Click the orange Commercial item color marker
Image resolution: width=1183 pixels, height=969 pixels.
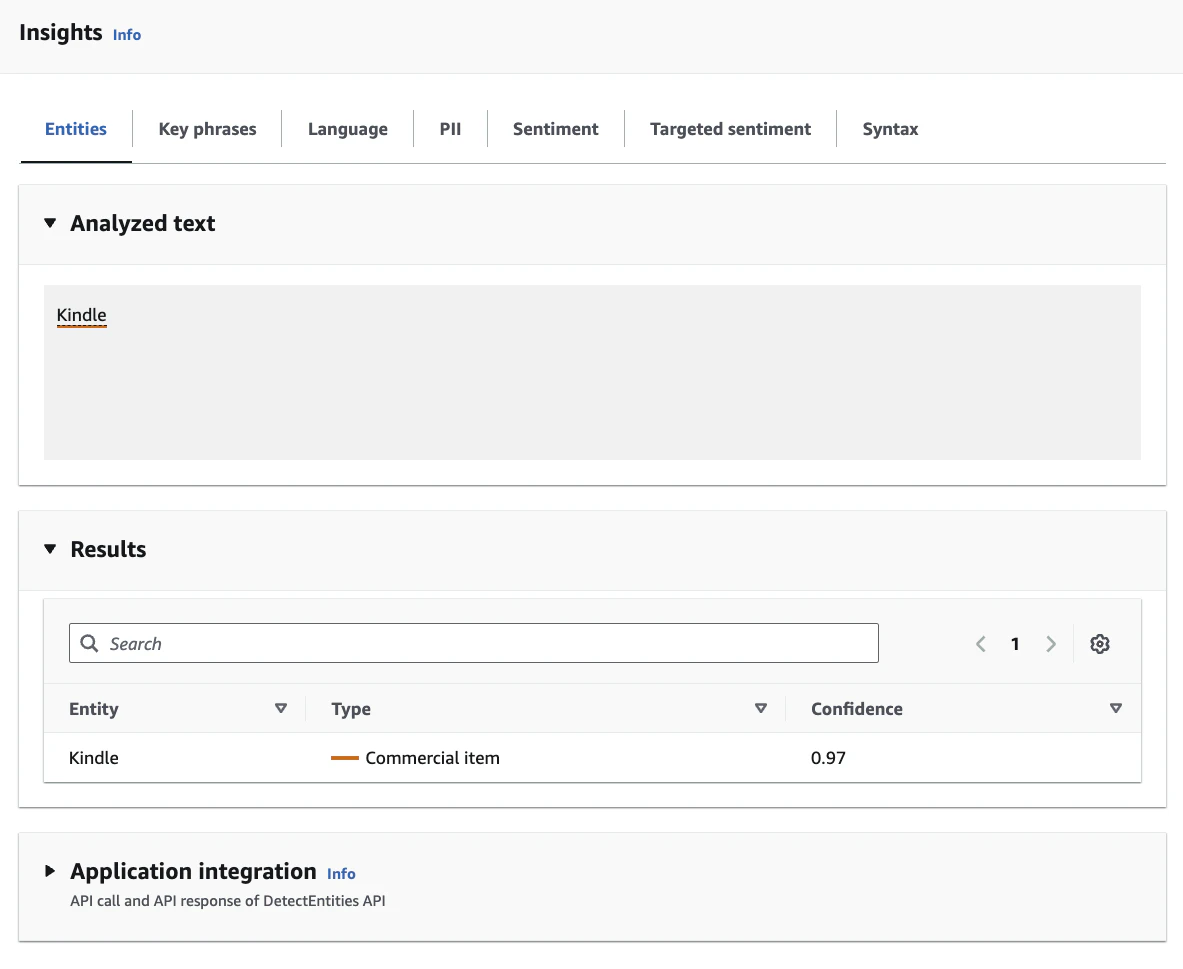pos(345,758)
